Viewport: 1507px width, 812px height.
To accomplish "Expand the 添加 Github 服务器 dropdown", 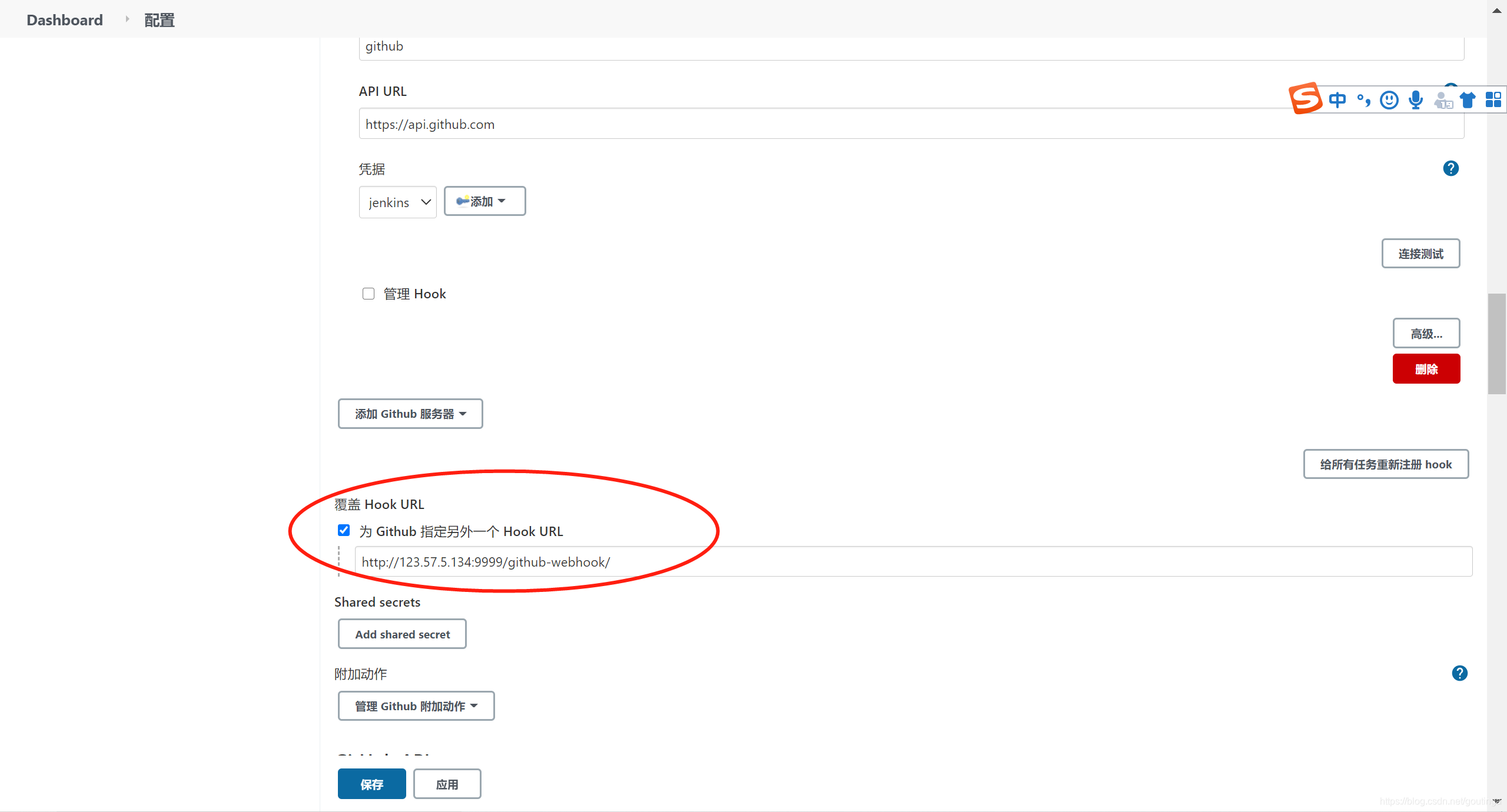I will (410, 413).
